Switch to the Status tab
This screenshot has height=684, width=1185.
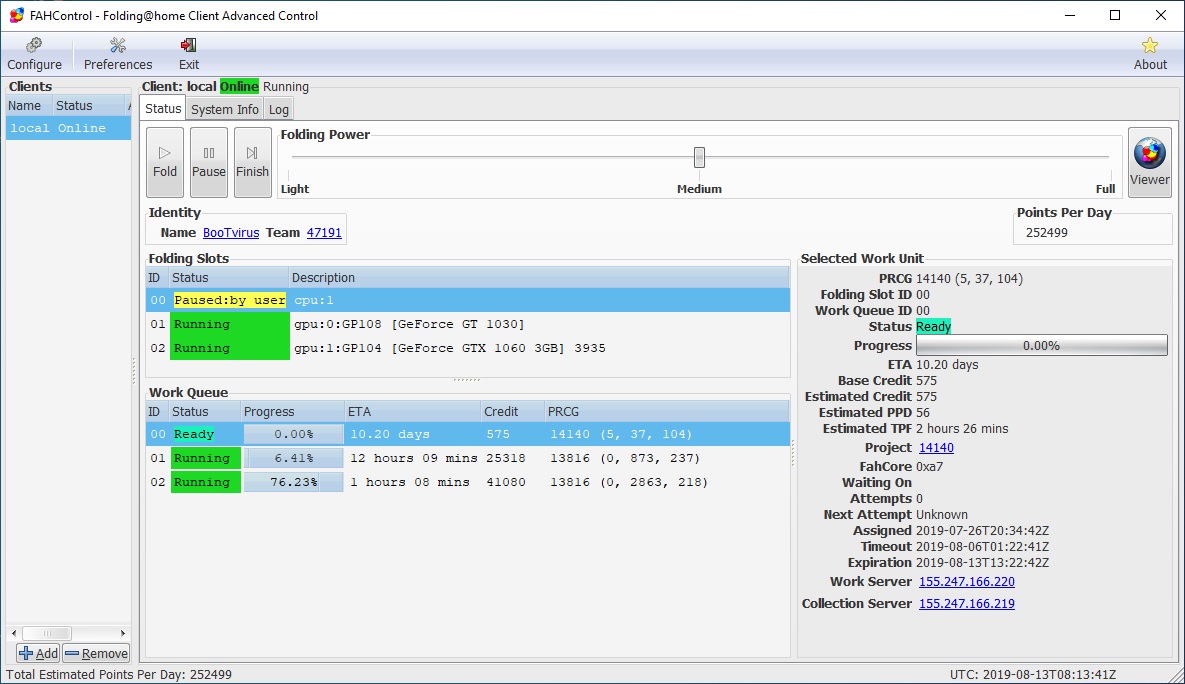coord(163,109)
